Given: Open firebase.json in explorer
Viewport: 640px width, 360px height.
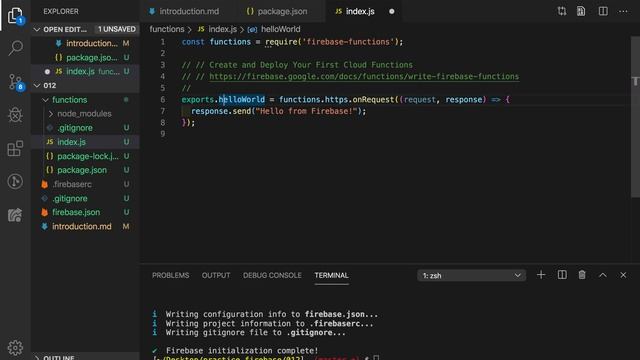Looking at the screenshot, I should pyautogui.click(x=86, y=212).
